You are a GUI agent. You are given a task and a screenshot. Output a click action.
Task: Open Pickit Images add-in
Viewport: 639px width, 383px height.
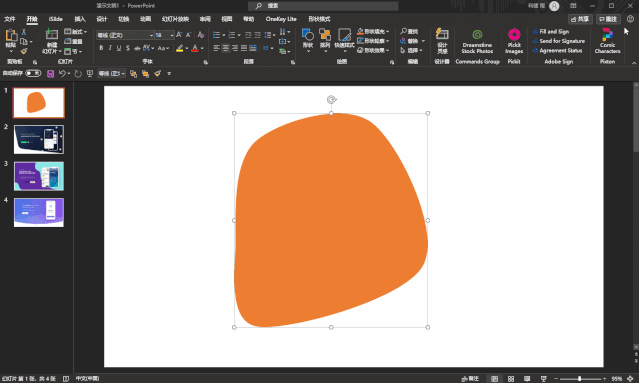tap(514, 41)
